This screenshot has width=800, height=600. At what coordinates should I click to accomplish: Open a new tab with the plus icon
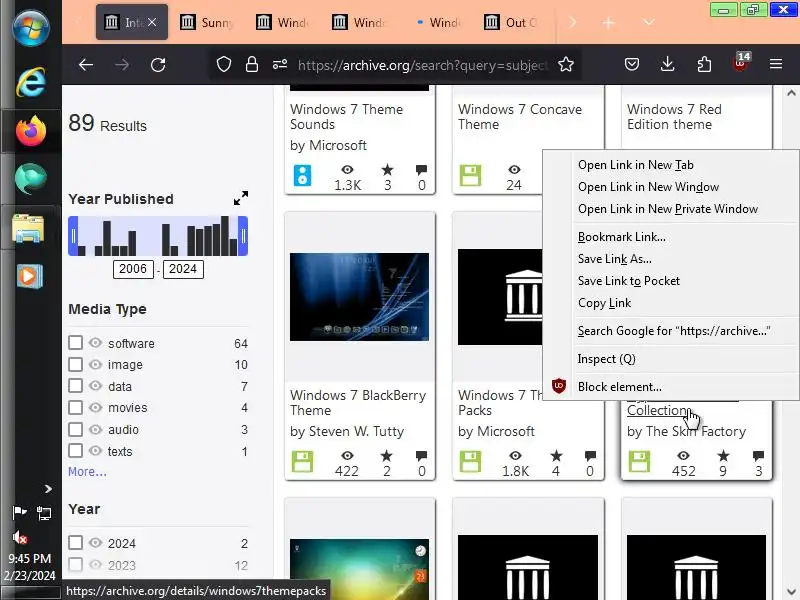(608, 22)
